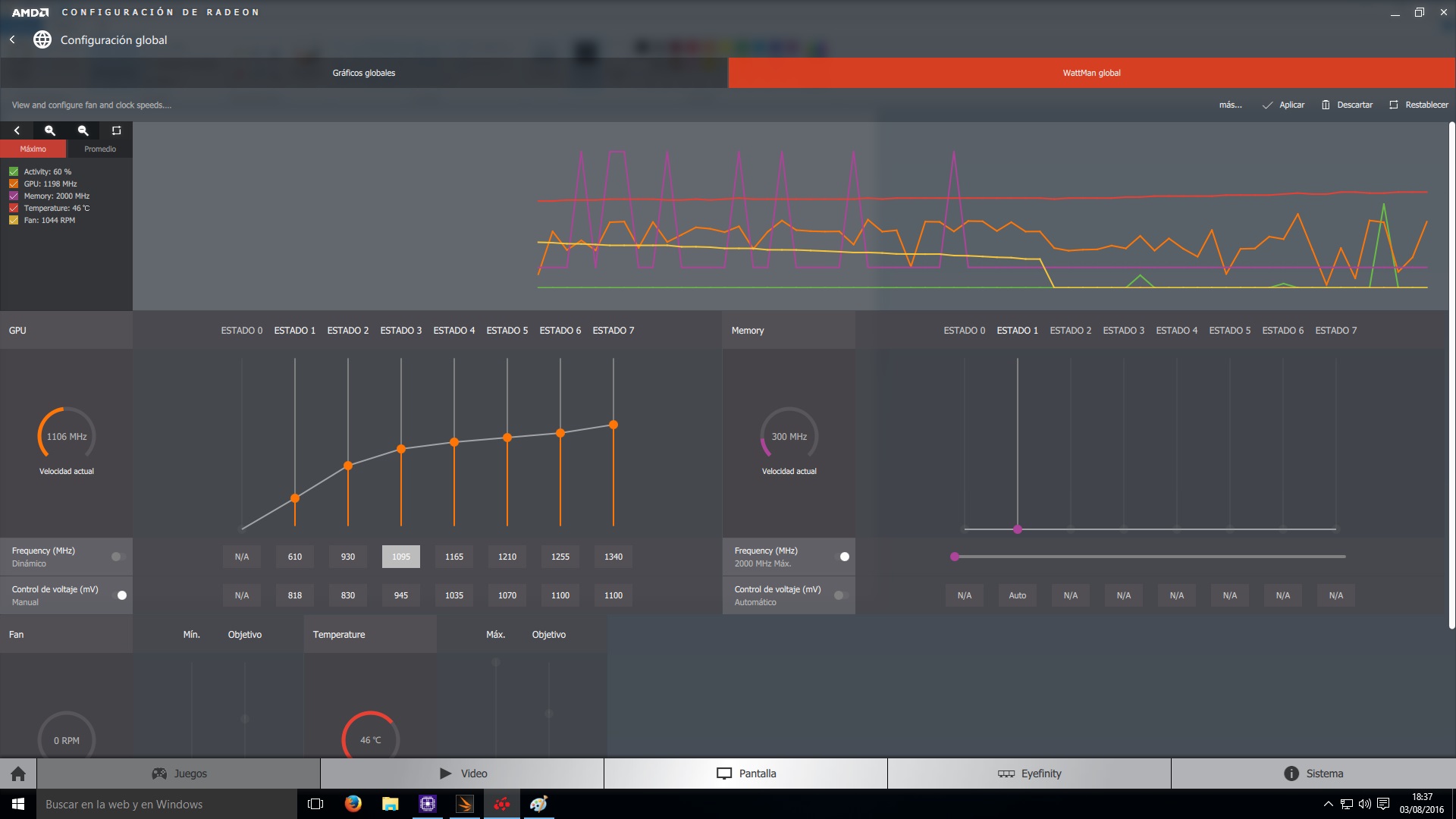Click GPU Estado 1 curve point
The height and width of the screenshot is (819, 1456).
(x=295, y=498)
